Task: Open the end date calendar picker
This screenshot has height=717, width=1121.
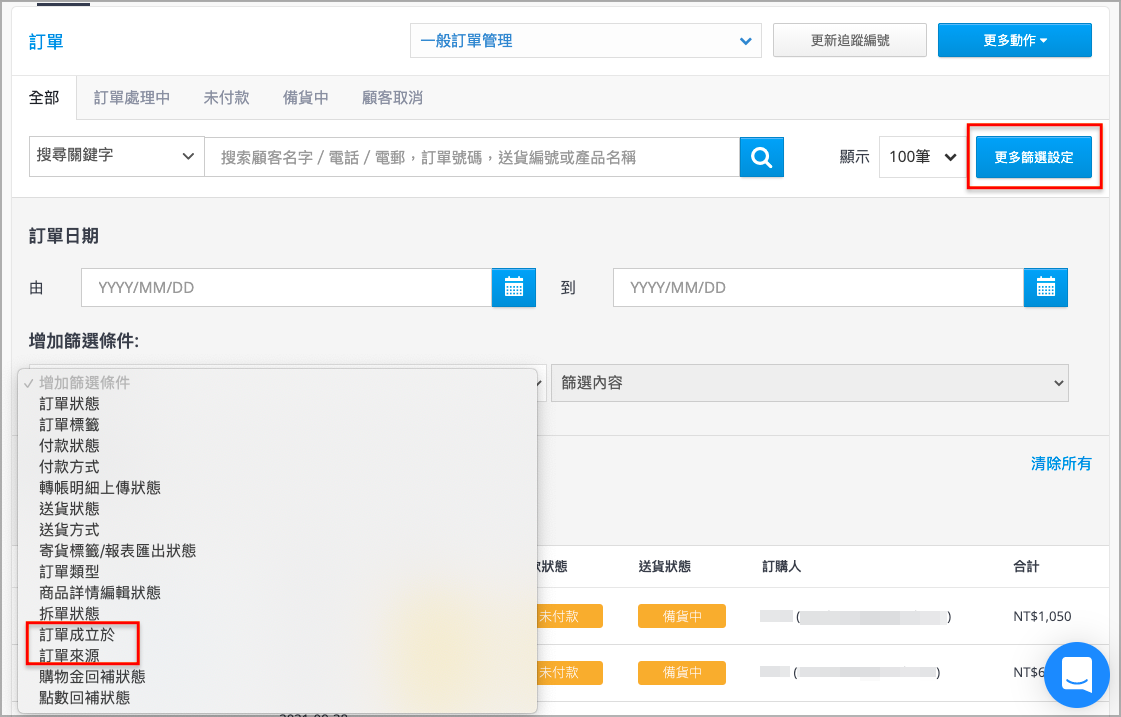Action: pos(1045,287)
